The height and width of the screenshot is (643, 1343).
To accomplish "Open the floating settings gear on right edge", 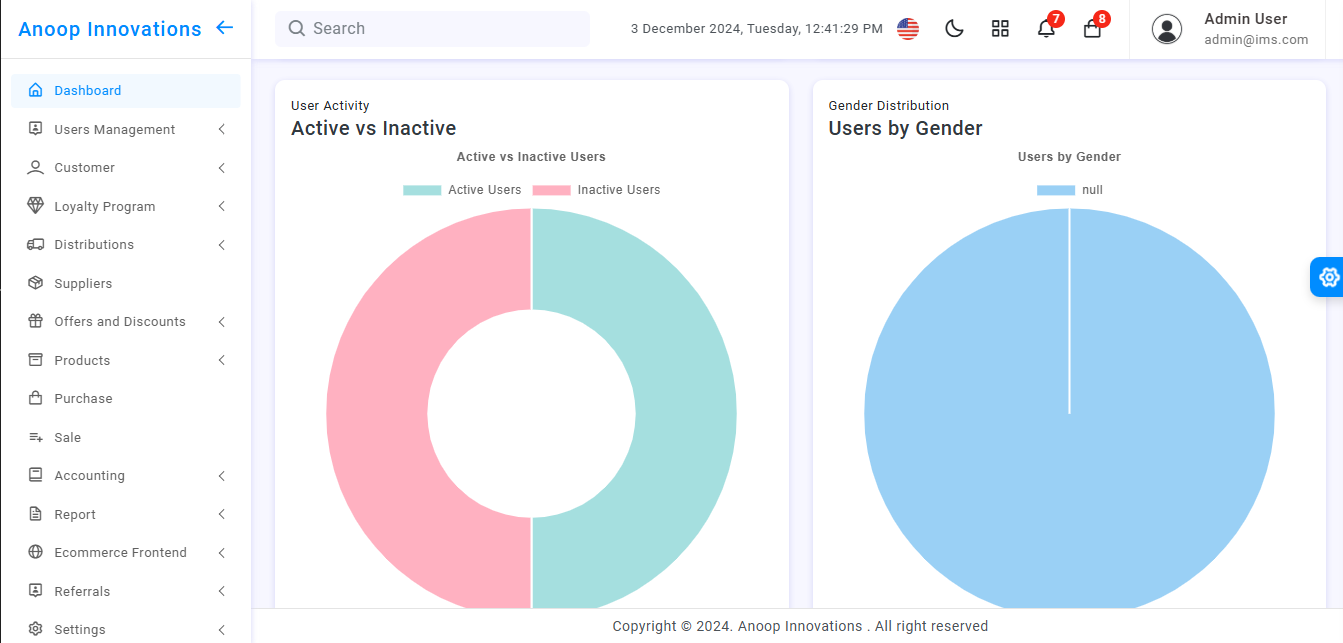I will (x=1328, y=277).
